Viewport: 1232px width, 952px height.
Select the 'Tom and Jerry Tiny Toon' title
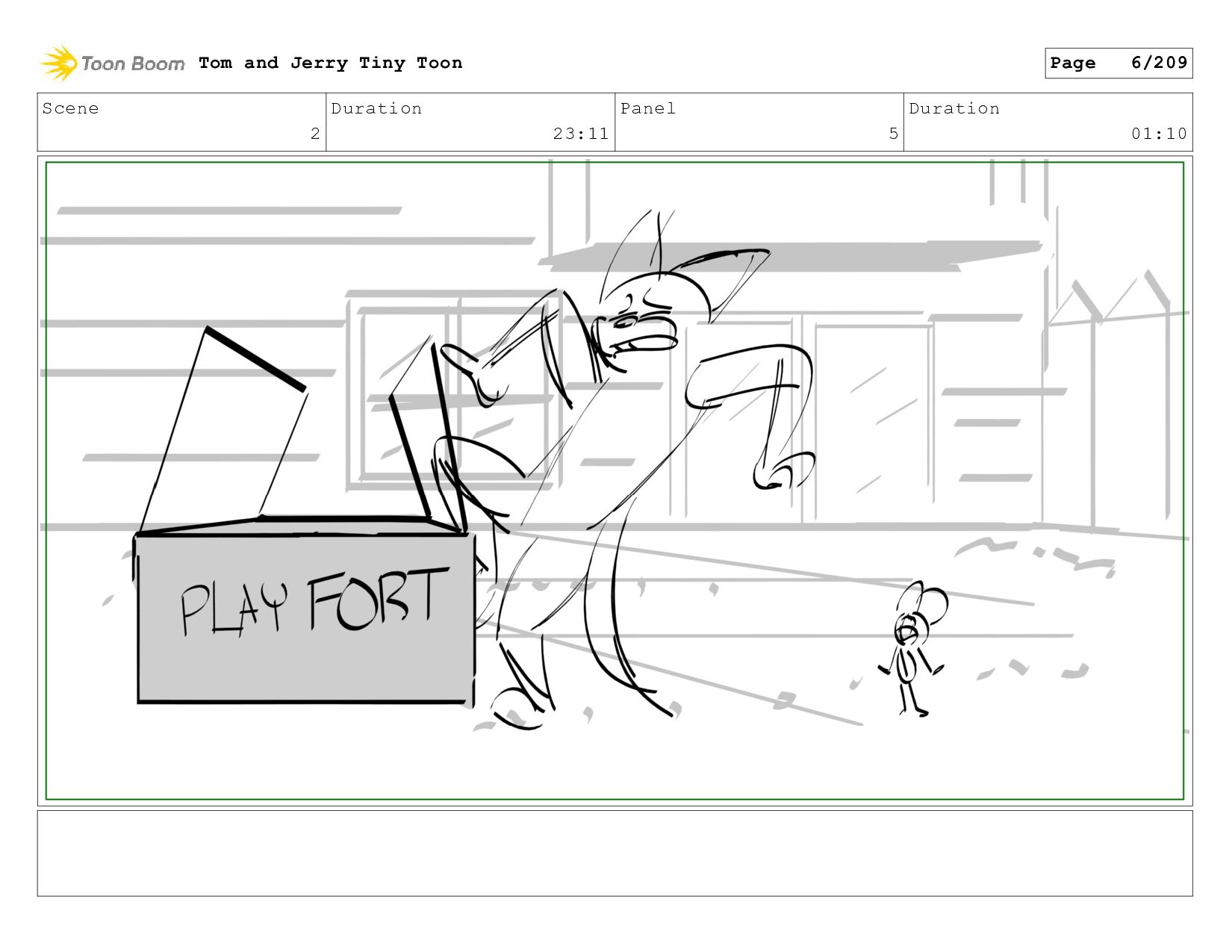(x=330, y=63)
